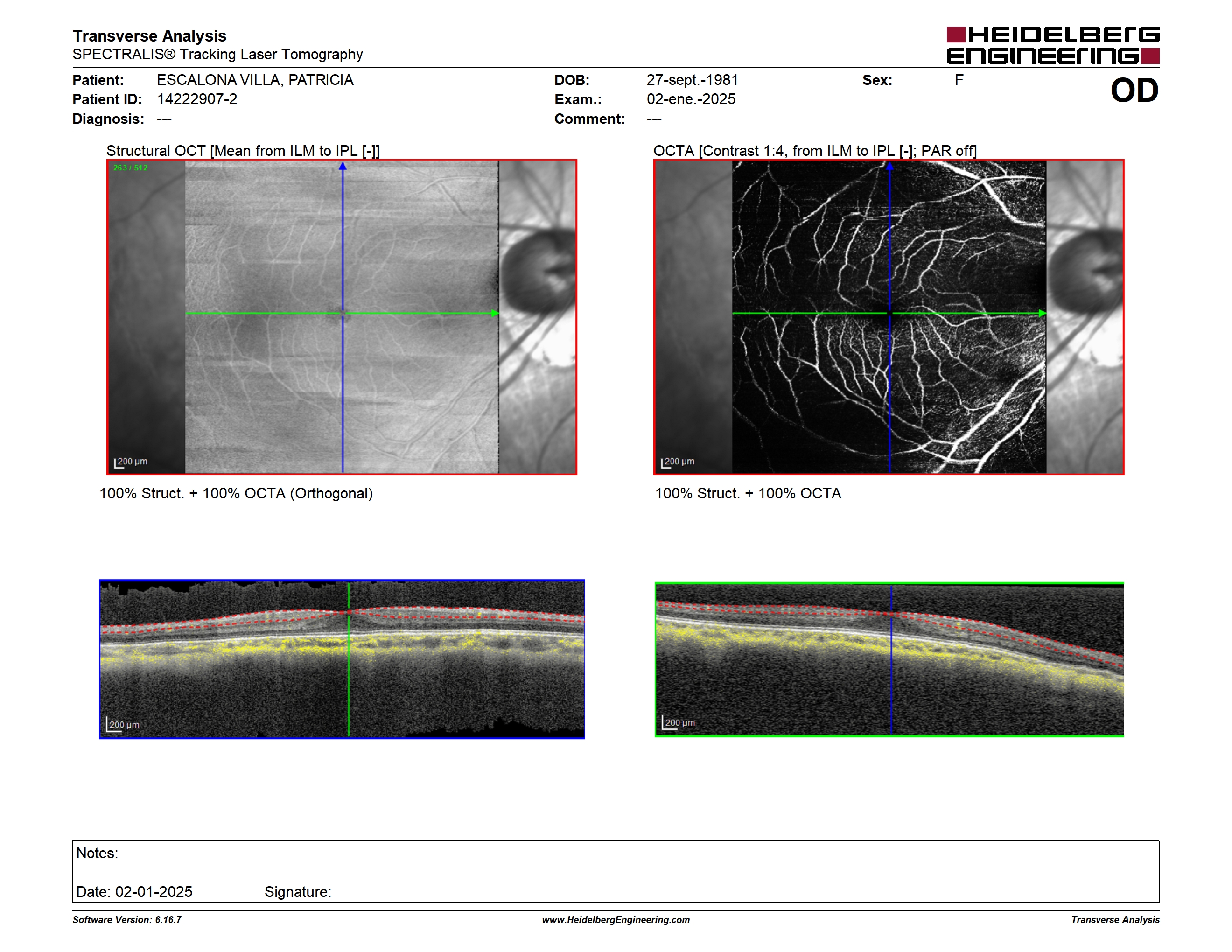This screenshot has height=952, width=1232.
Task: Click the SPECTRALIS Tracking Laser Tomography subtitle
Action: click(218, 54)
